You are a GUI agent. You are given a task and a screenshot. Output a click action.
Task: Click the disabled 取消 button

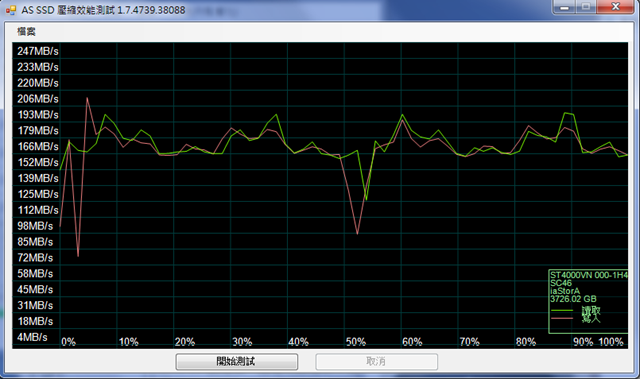click(376, 361)
